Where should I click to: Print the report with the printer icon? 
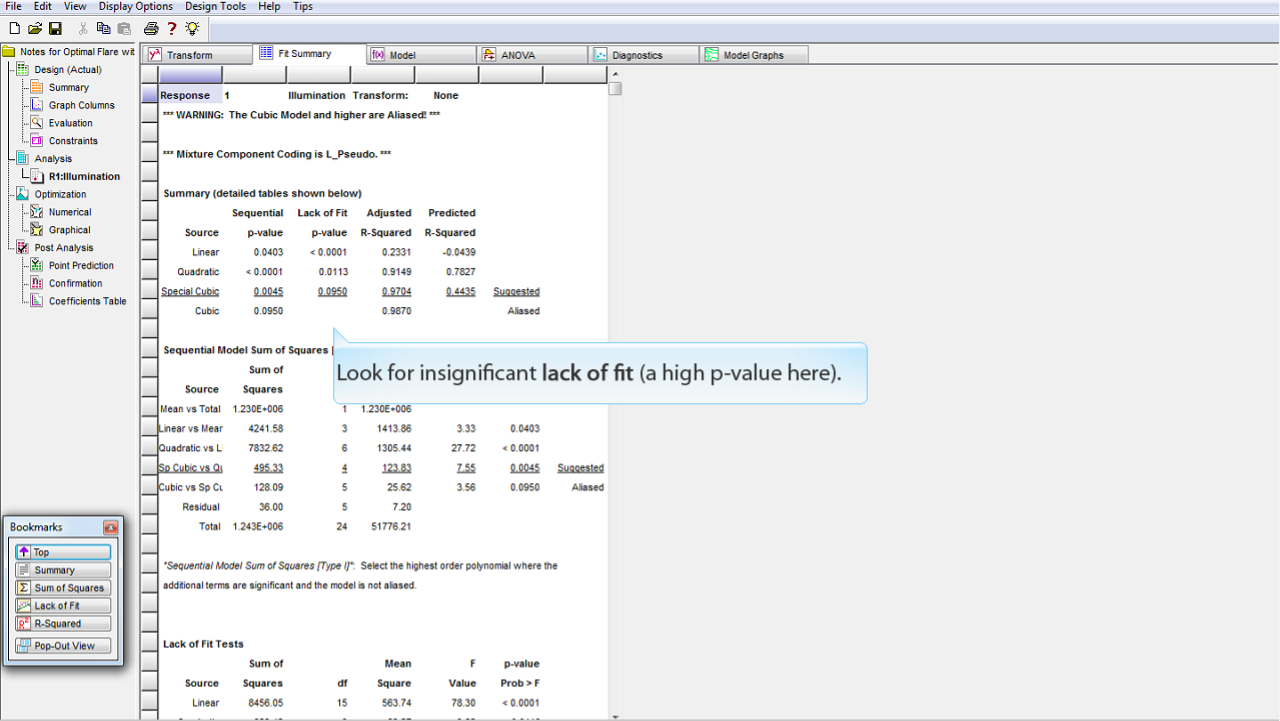(151, 28)
